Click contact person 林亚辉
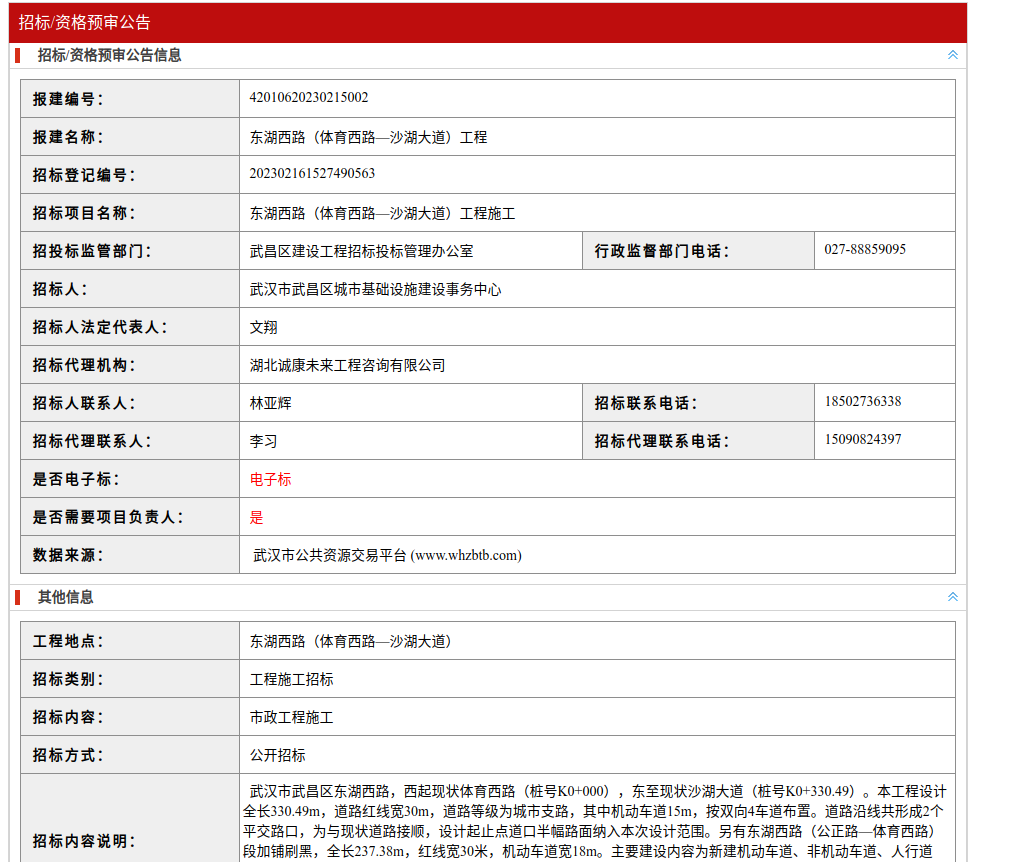Viewport: 1012px width, 862px height. pos(270,404)
